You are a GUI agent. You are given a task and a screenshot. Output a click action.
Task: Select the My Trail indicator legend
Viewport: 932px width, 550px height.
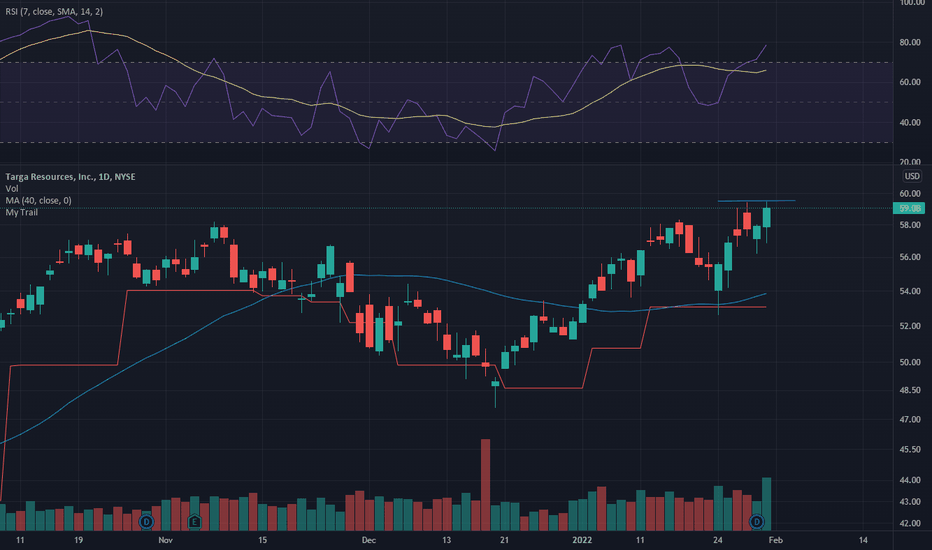[21, 212]
